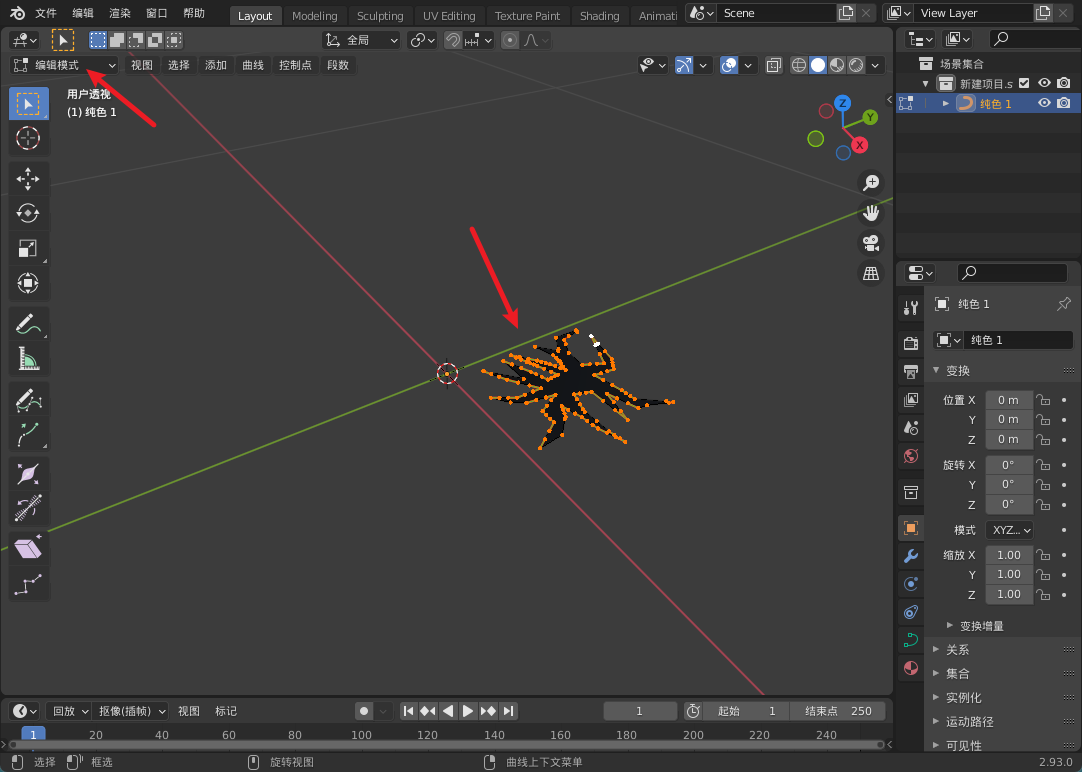Click the 添加 menu button

[216, 65]
